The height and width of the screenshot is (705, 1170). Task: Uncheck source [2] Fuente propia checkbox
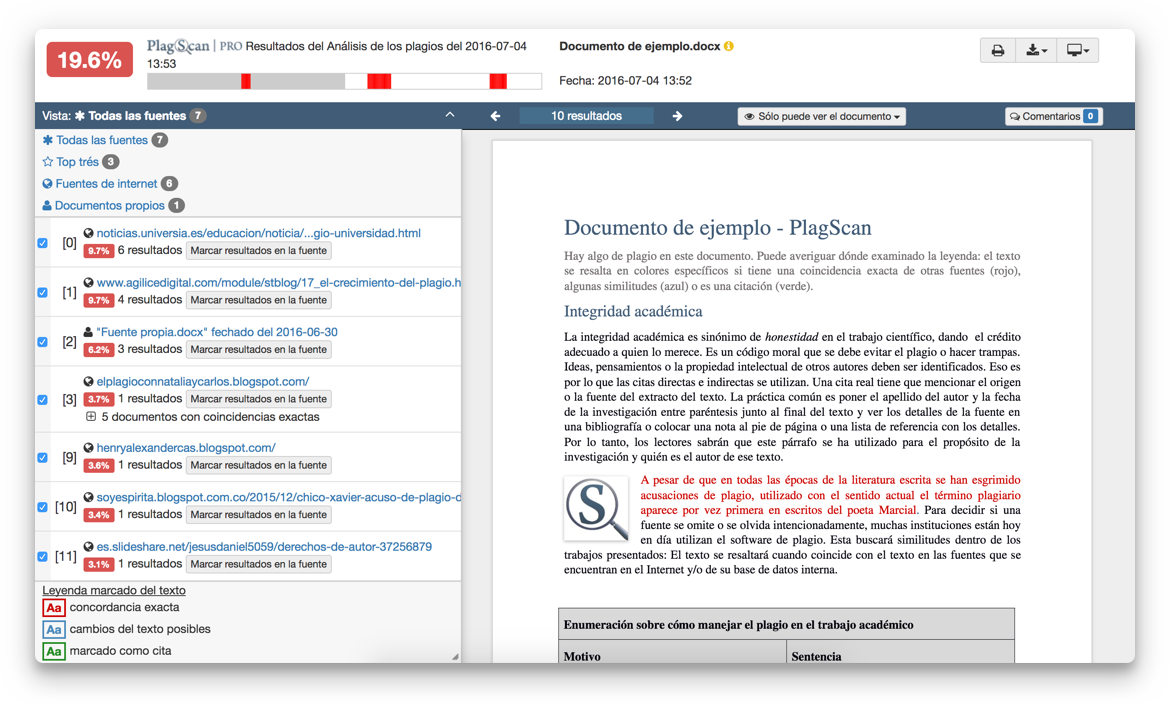pos(43,342)
